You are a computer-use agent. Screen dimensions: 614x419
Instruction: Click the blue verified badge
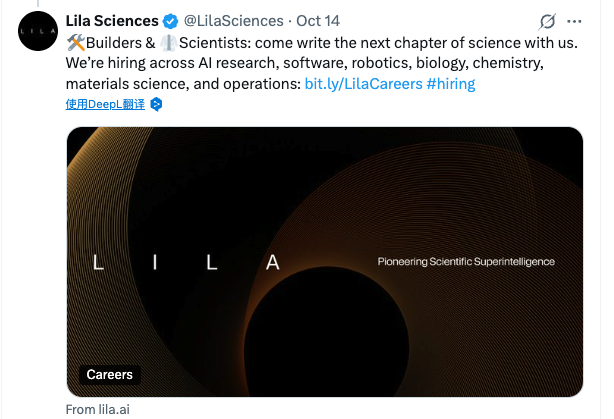(x=171, y=21)
